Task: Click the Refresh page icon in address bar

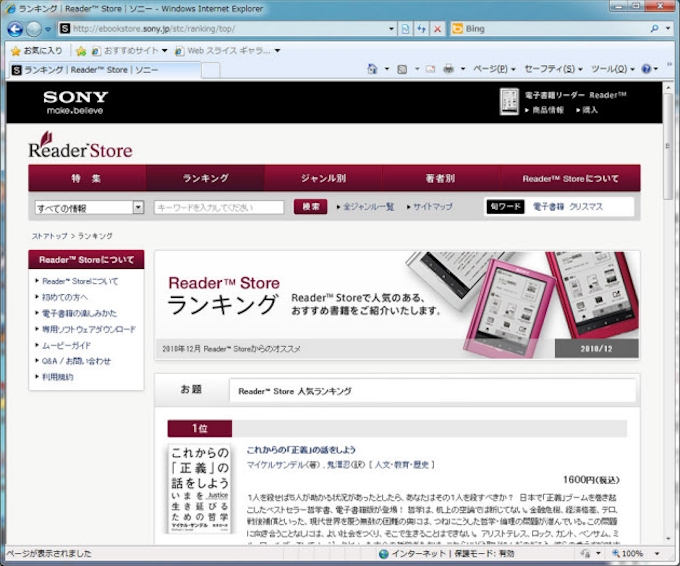Action: coord(421,29)
